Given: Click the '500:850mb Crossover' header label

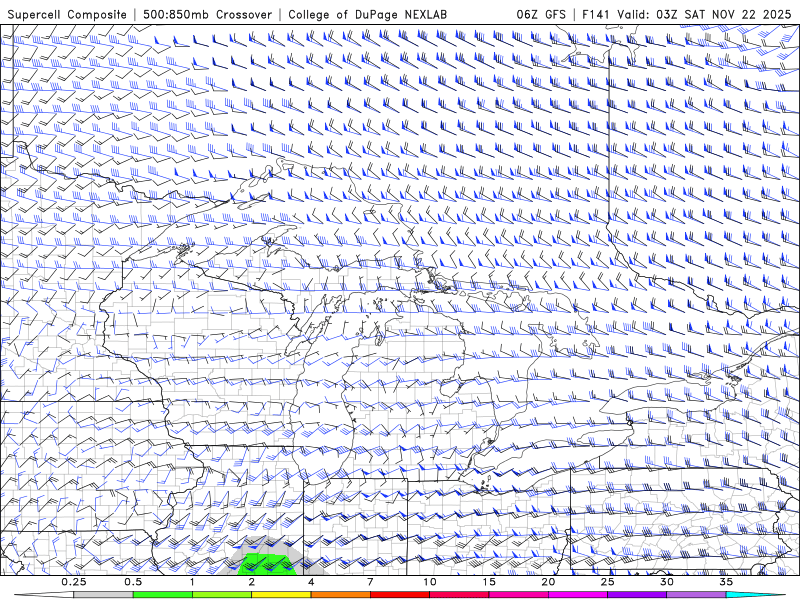Looking at the screenshot, I should tap(207, 14).
